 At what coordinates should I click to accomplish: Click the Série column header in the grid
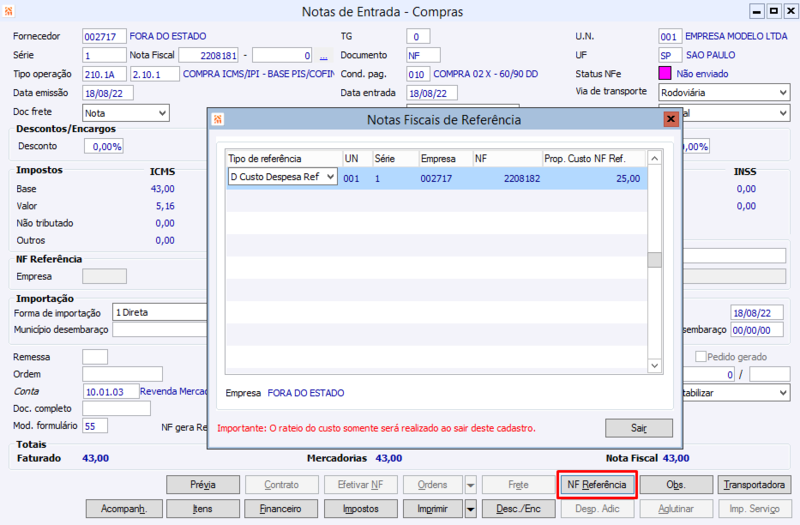(395, 159)
